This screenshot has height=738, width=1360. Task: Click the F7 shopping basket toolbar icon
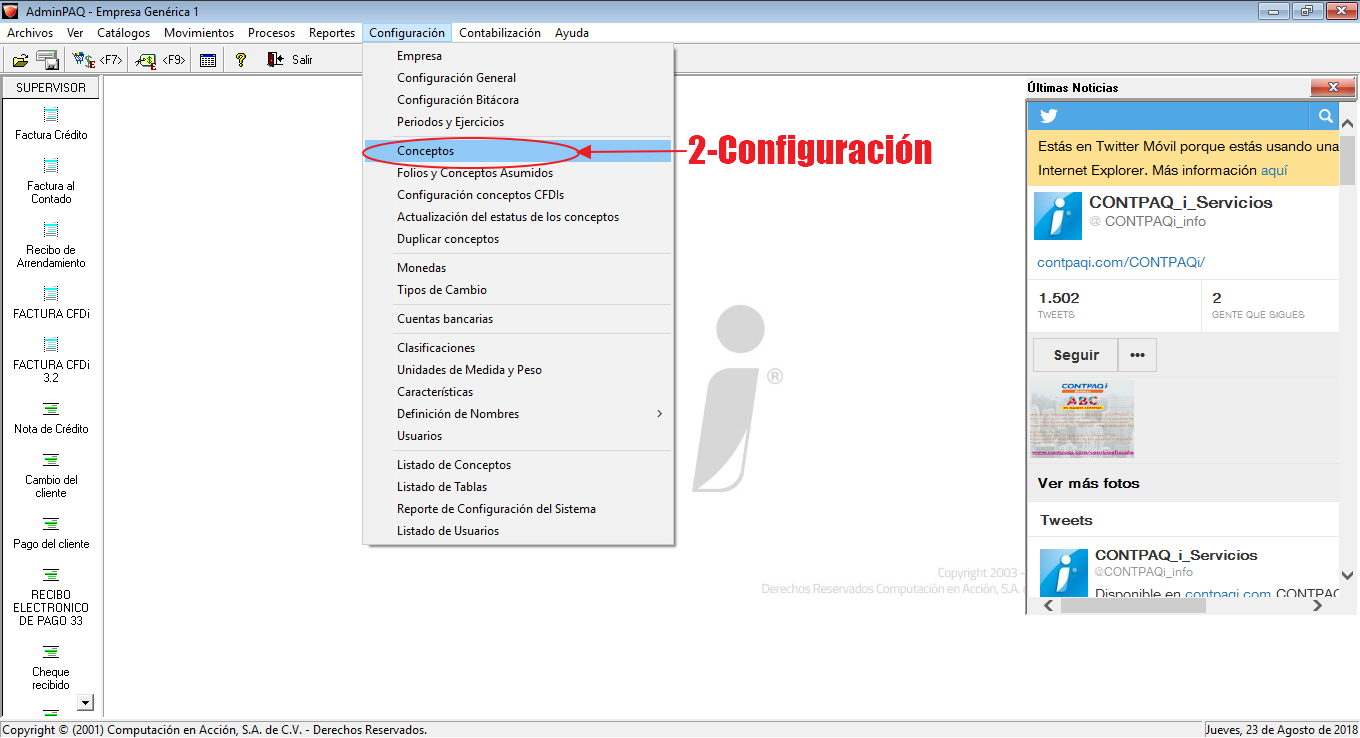click(x=84, y=60)
